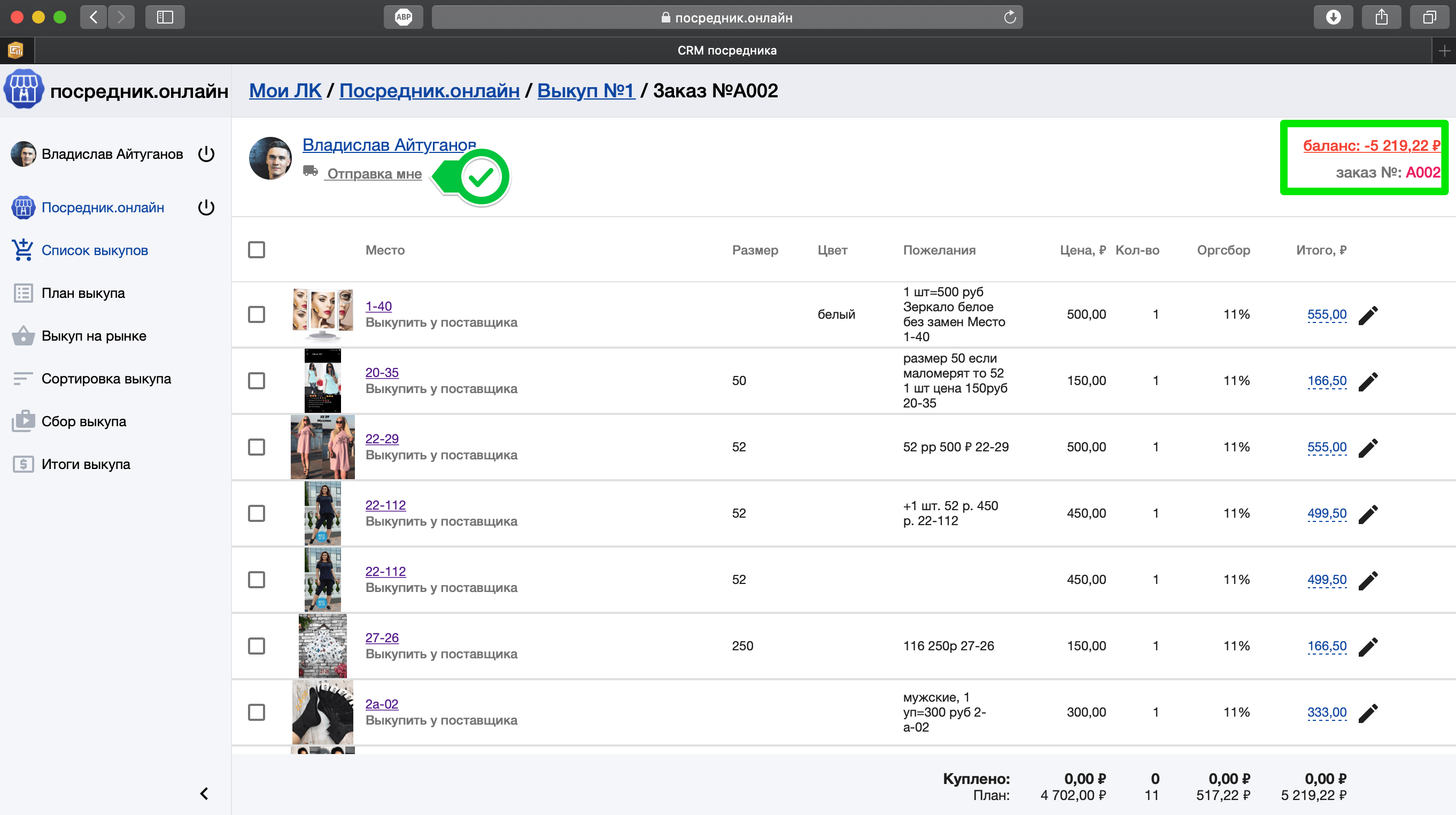
Task: Check the checkbox for item 20-35
Action: [257, 381]
